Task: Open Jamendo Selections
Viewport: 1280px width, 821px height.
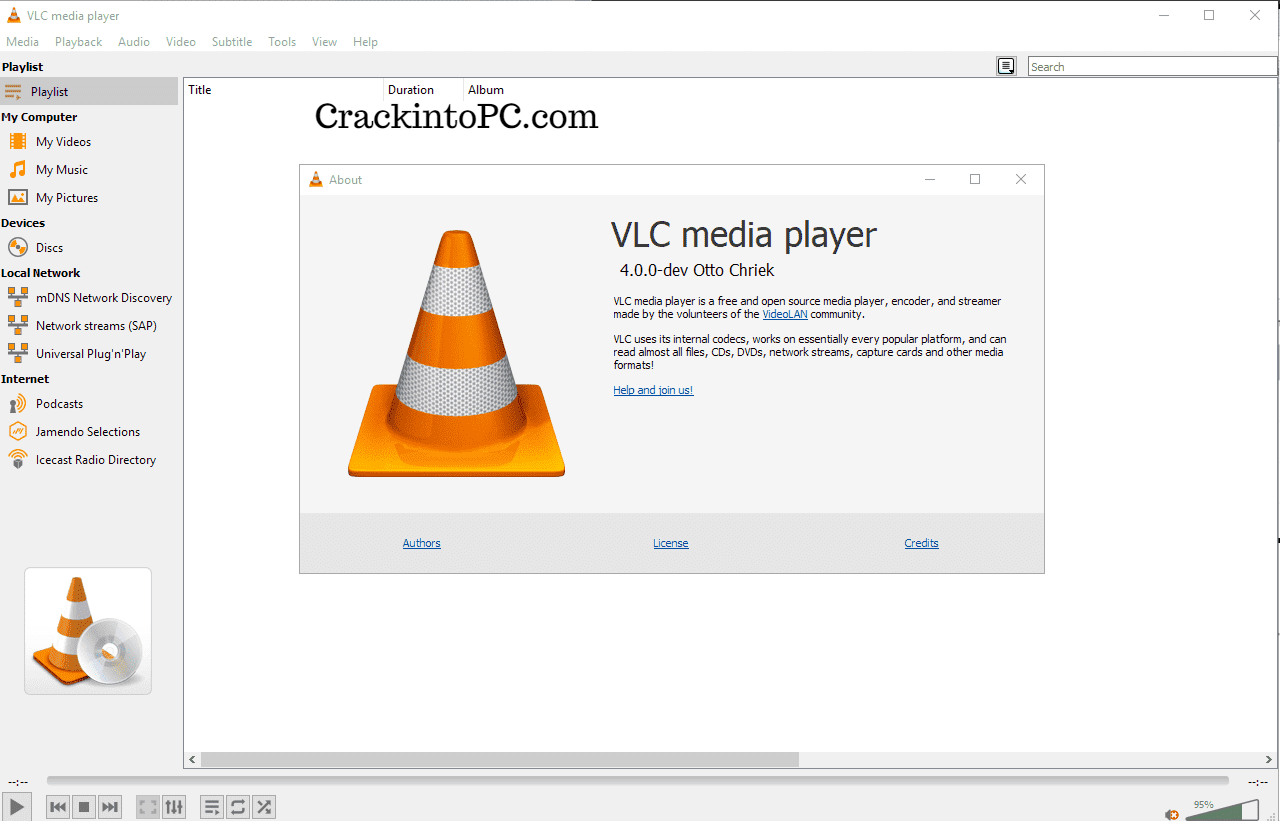Action: click(89, 432)
